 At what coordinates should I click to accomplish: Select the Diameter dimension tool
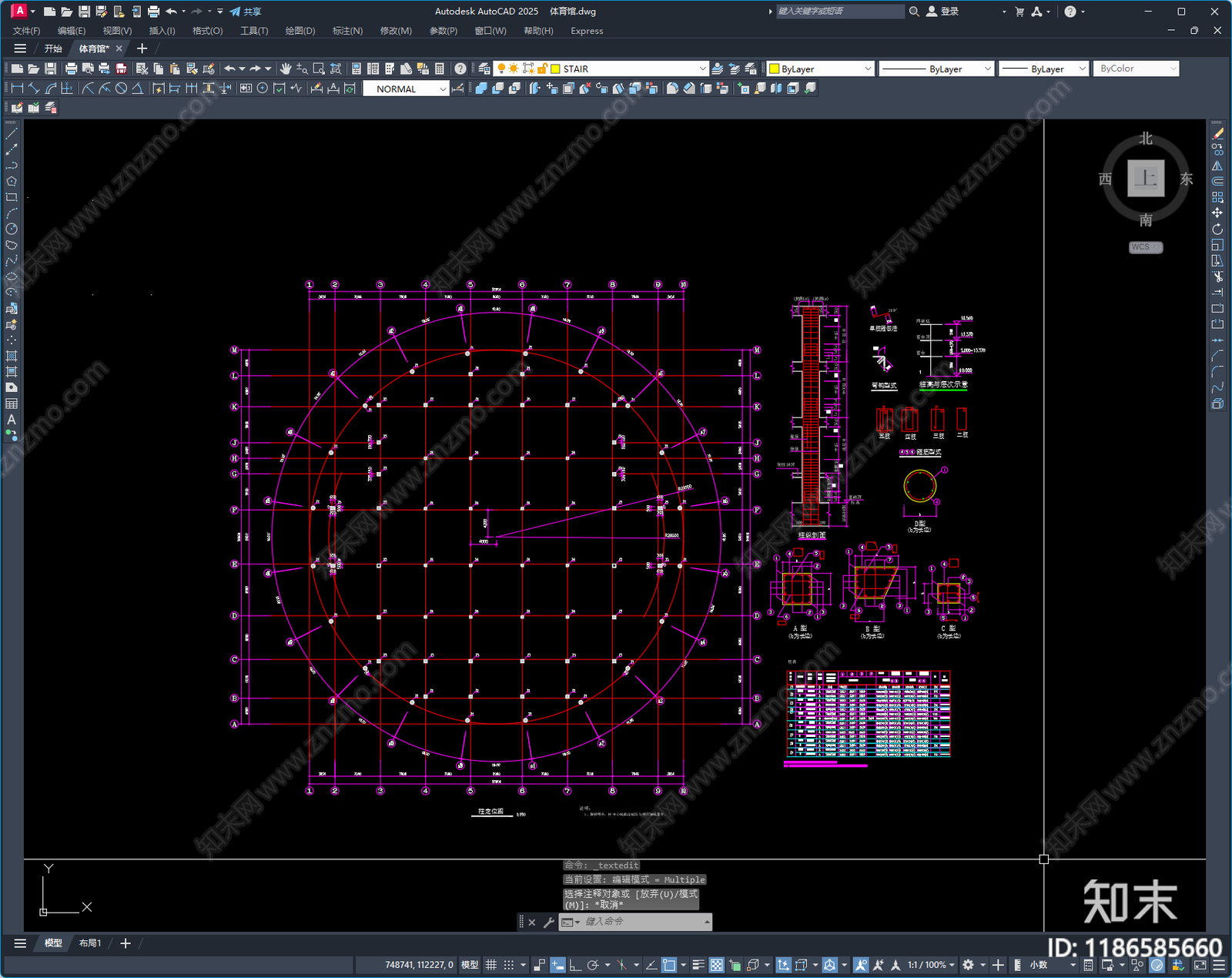[x=121, y=89]
